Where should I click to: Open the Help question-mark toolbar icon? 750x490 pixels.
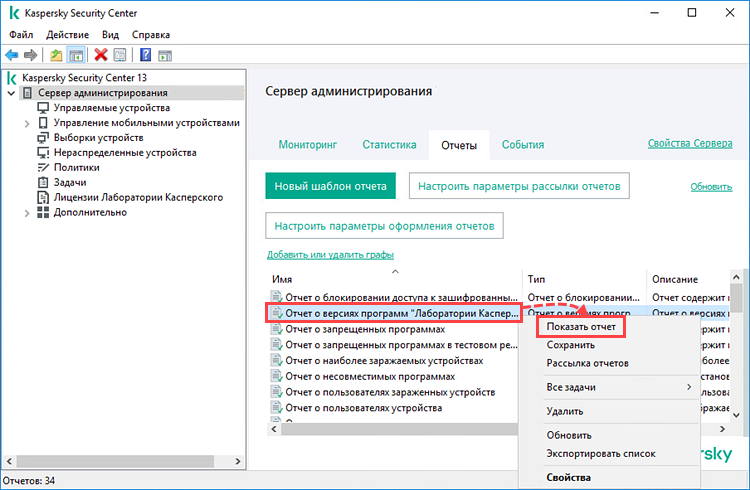click(145, 55)
